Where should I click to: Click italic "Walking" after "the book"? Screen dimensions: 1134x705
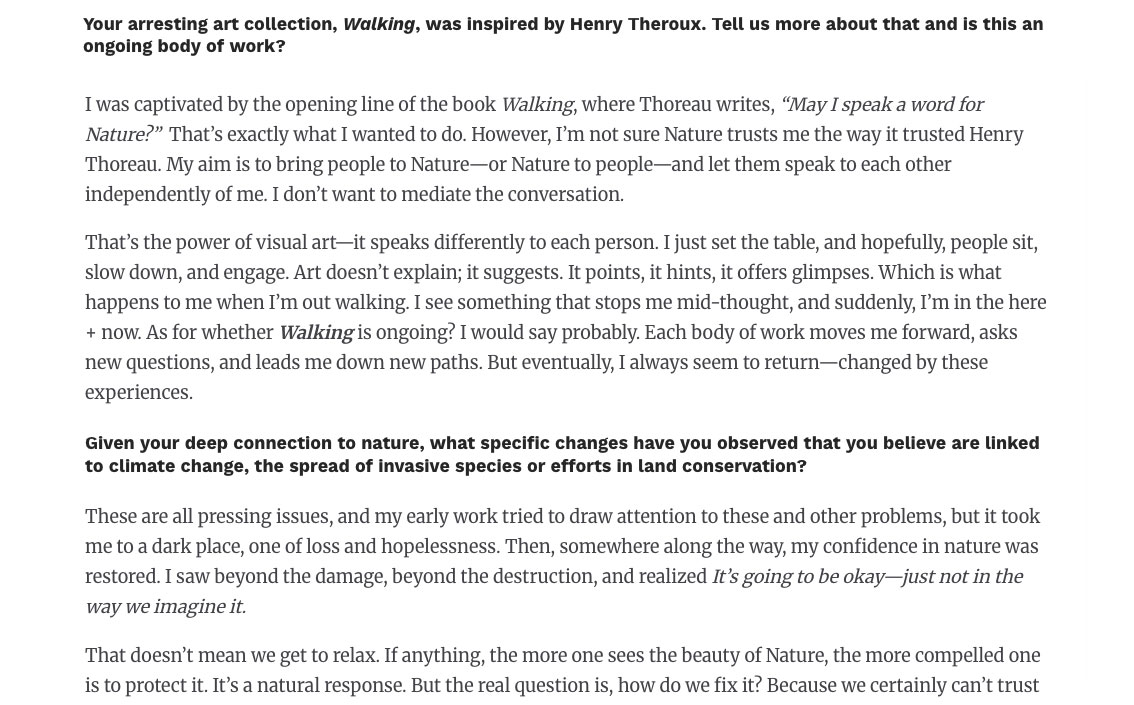pos(536,105)
